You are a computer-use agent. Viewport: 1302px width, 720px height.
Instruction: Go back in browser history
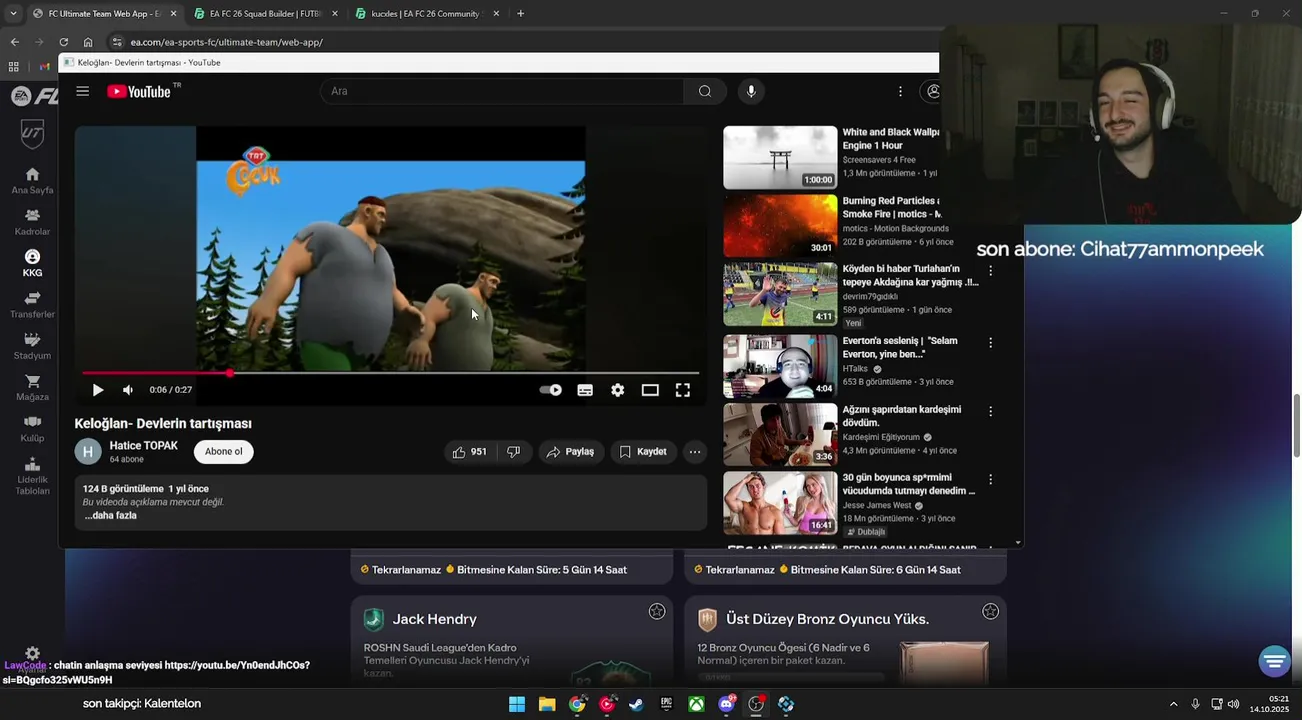coord(14,42)
